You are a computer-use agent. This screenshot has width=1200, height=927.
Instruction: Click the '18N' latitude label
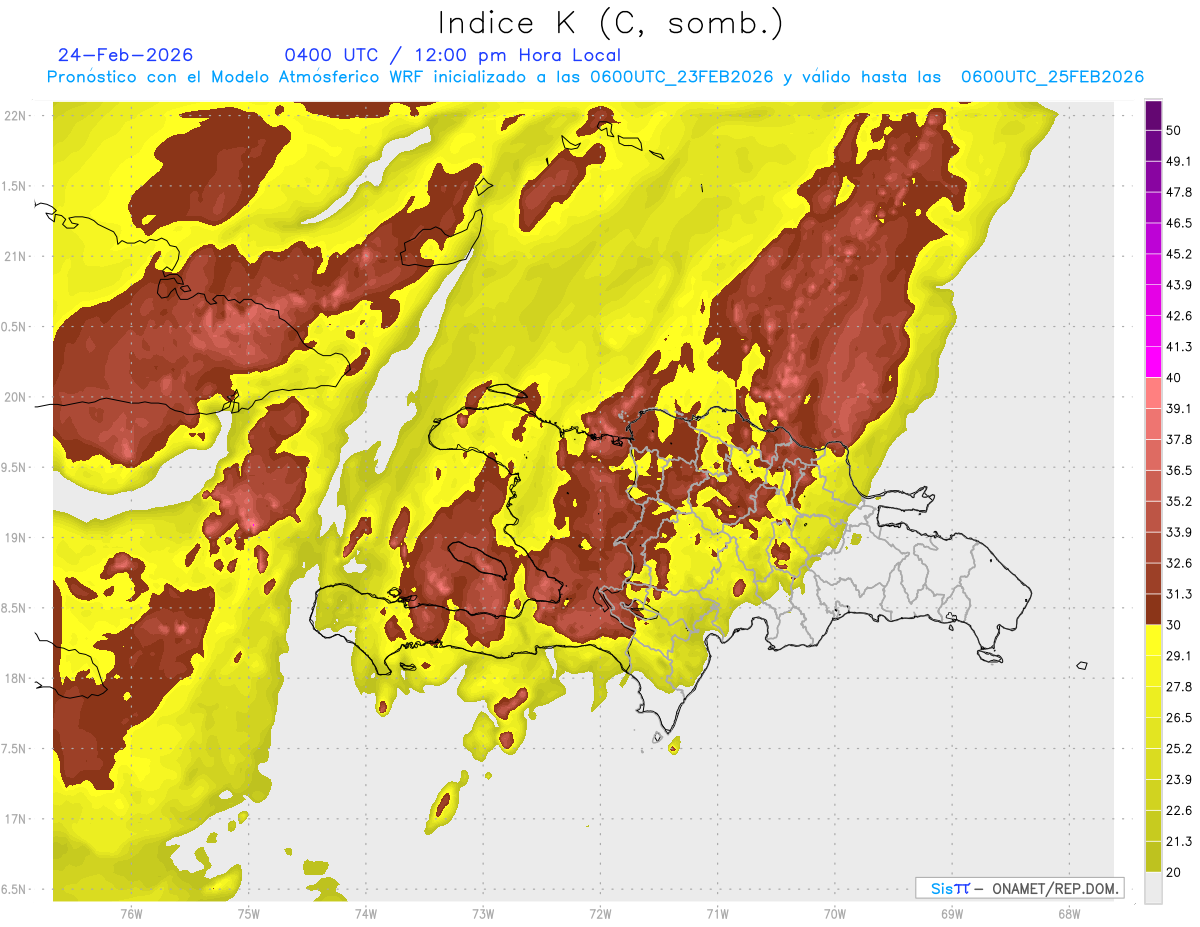click(15, 678)
